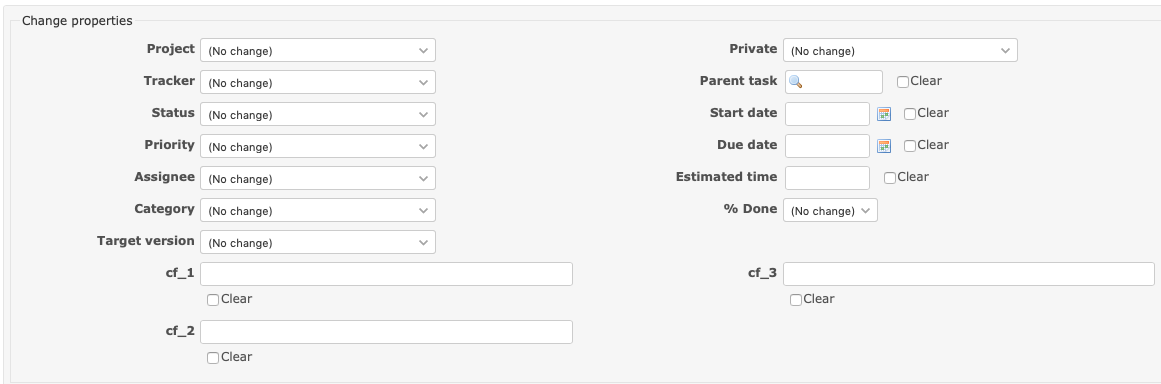
Task: Expand the Private dropdown menu
Action: [x=900, y=50]
